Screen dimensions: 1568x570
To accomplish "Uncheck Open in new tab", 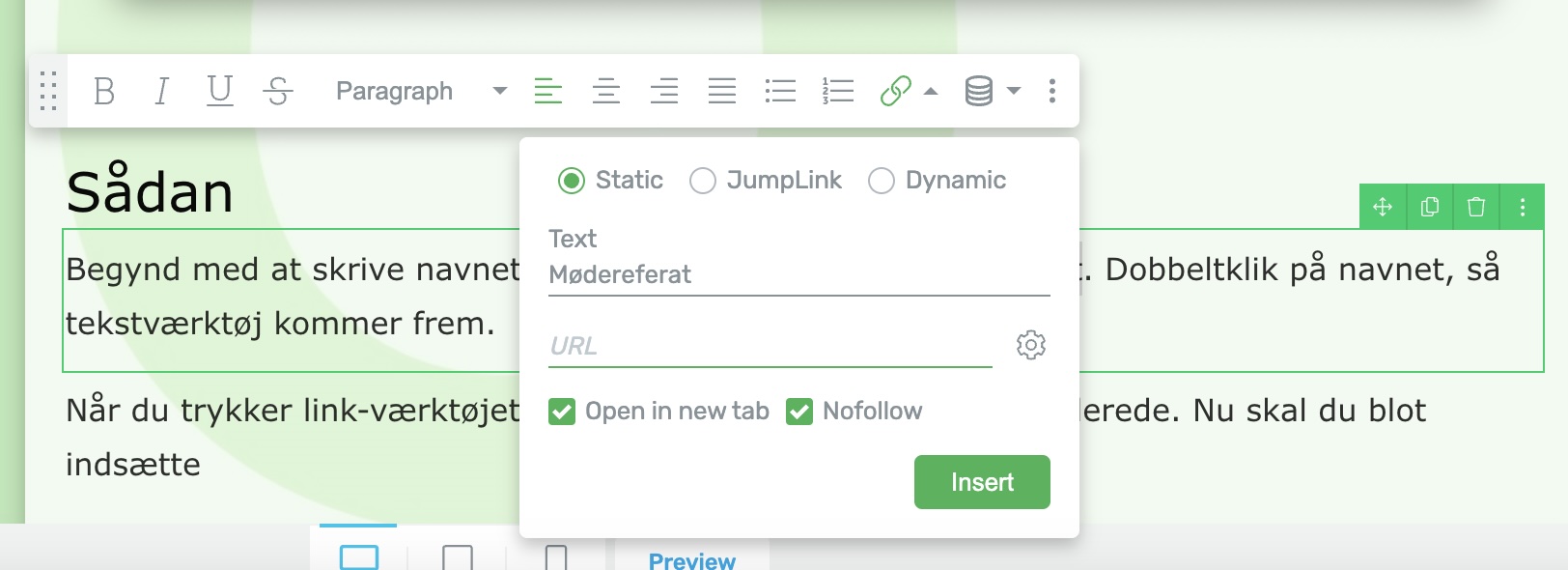I will click(562, 412).
